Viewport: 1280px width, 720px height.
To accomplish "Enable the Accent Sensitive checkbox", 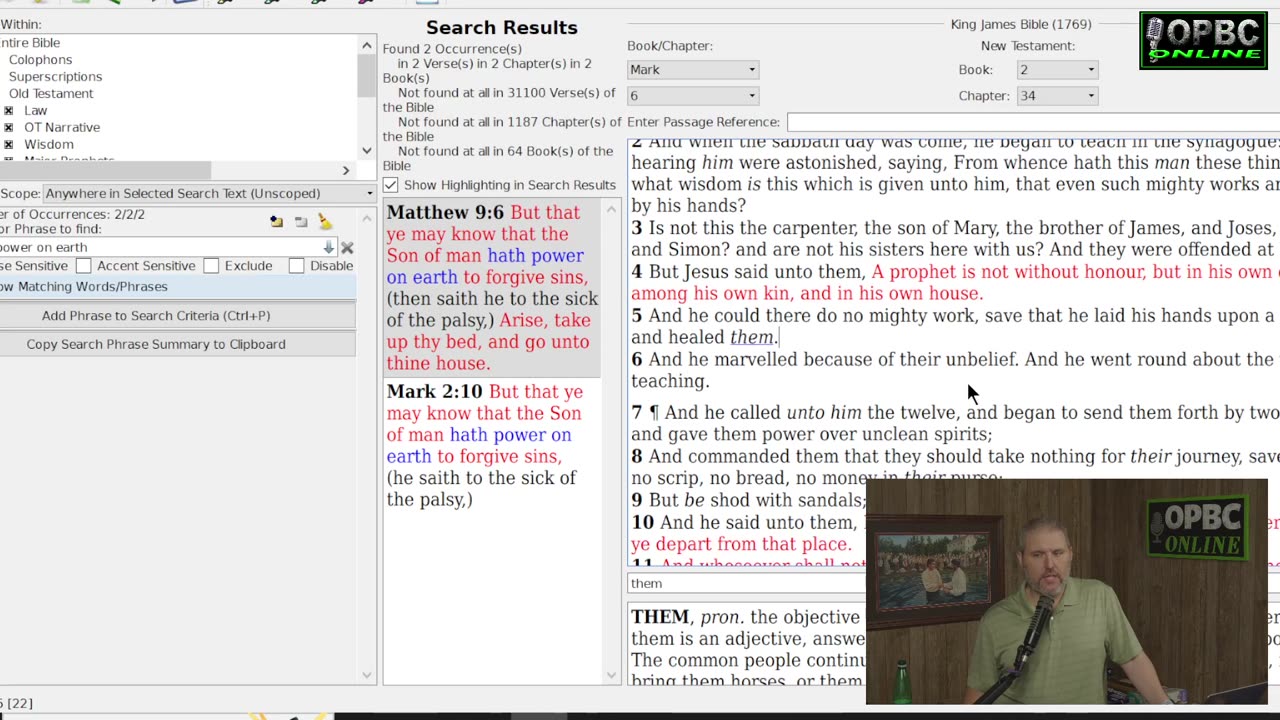I will (84, 266).
